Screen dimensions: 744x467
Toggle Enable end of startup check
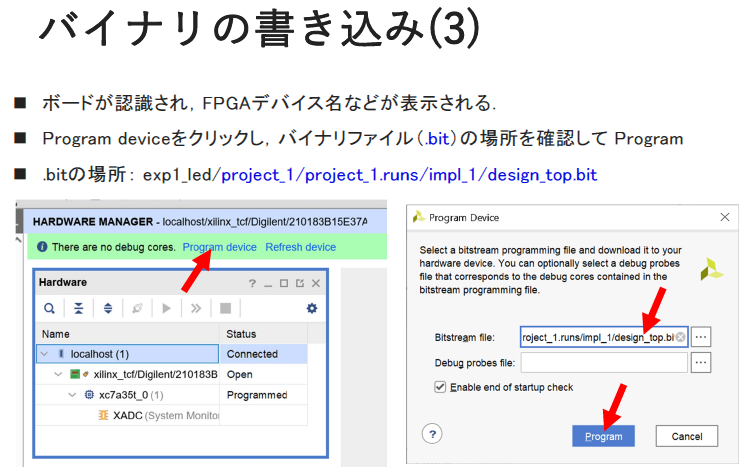[440, 387]
